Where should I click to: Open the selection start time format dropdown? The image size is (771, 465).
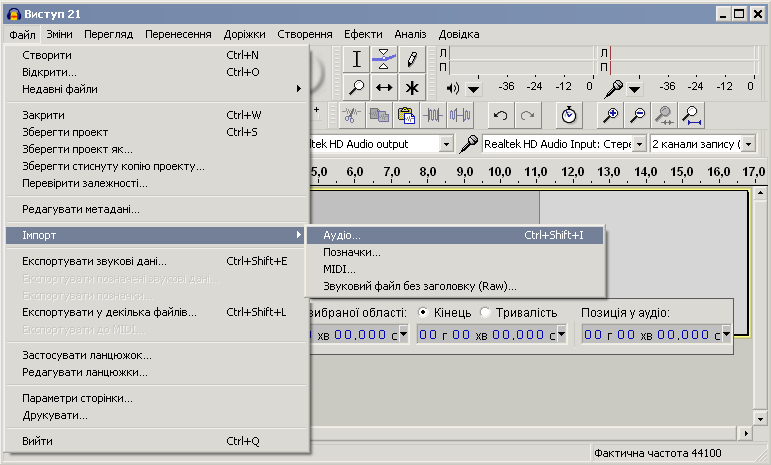point(403,334)
